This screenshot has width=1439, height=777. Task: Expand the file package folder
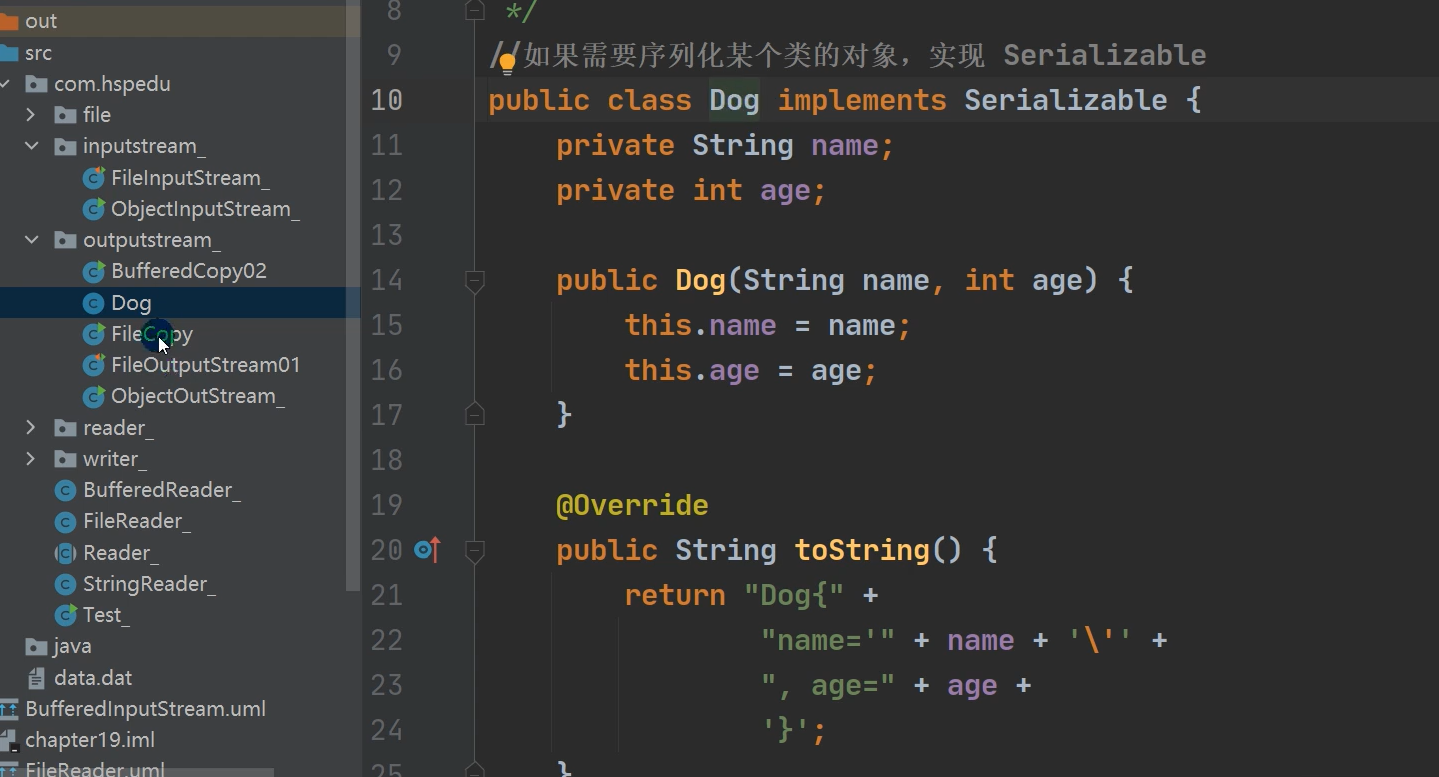click(x=31, y=115)
